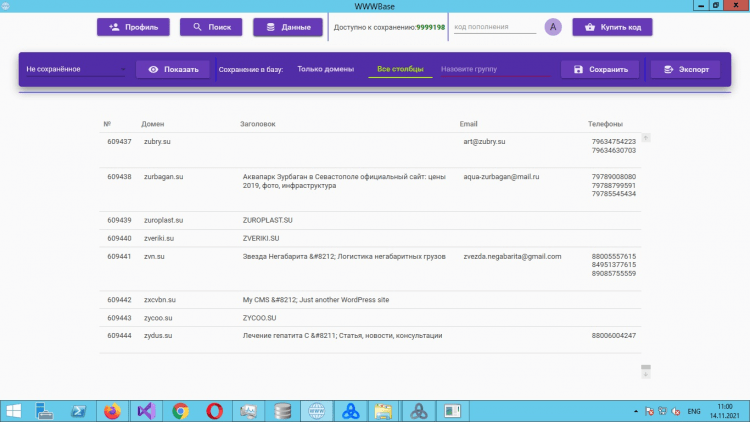This screenshot has height=422, width=750.
Task: Click the art@zubry.su email cell
Action: (x=484, y=142)
